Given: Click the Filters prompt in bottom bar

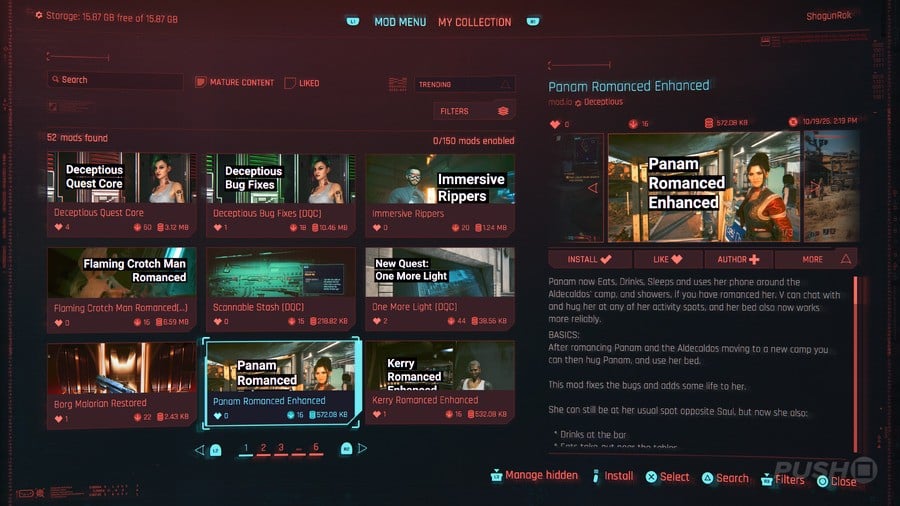Looking at the screenshot, I should click(x=782, y=480).
